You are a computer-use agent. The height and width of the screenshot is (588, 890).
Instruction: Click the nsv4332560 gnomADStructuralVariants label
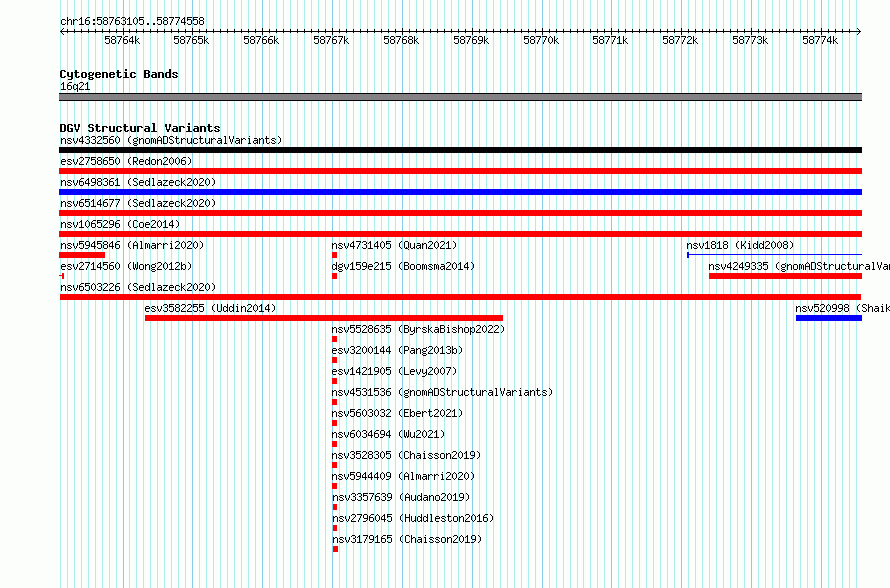tap(171, 140)
